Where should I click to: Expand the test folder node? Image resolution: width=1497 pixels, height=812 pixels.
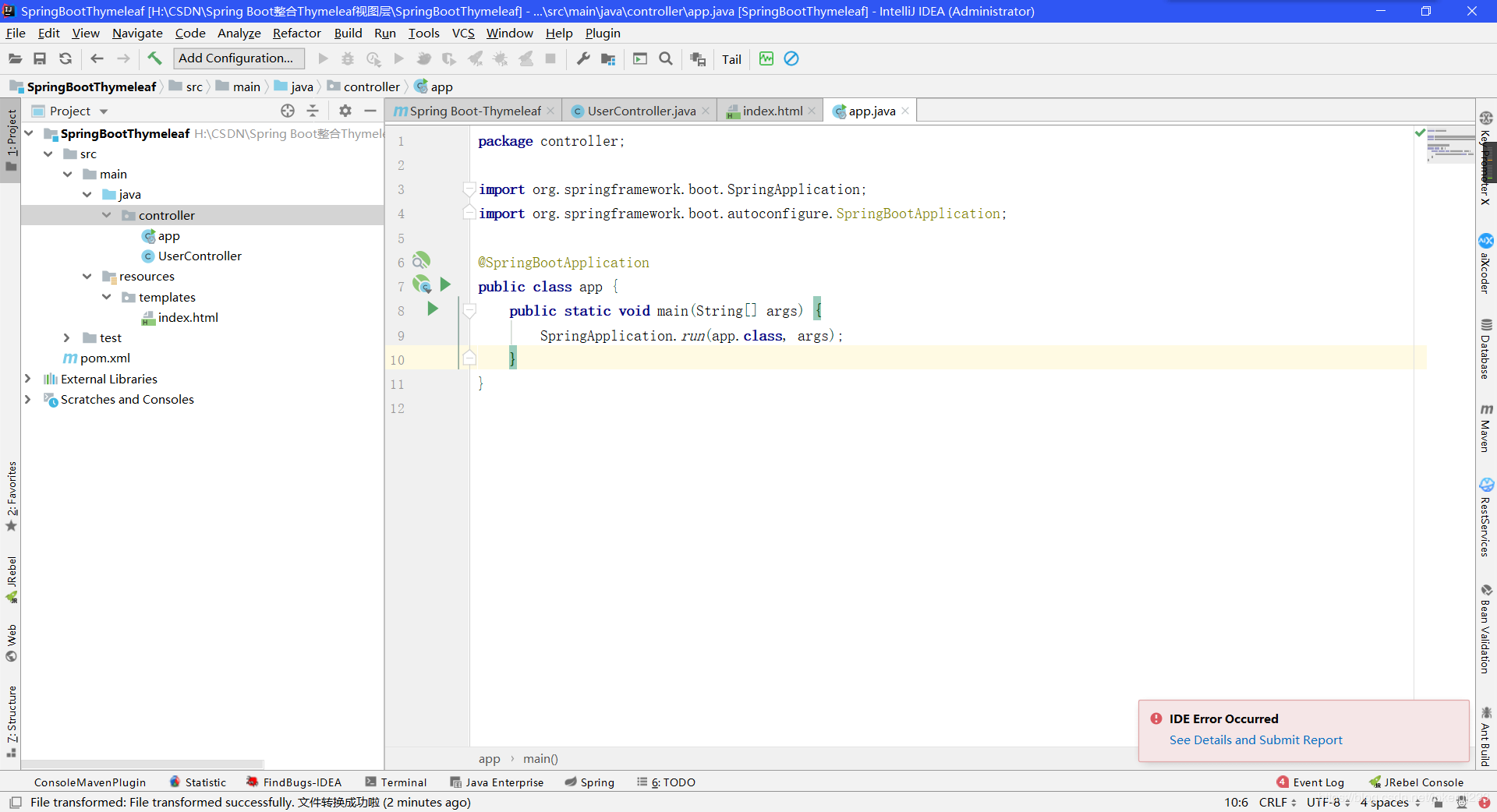(x=67, y=337)
